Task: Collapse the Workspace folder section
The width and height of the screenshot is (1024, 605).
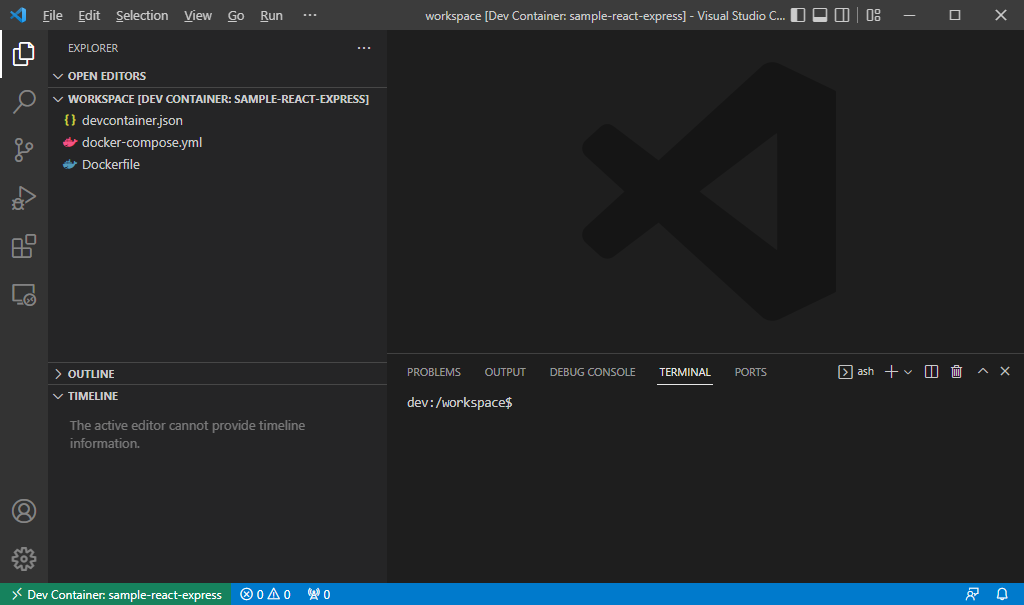Action: (x=218, y=99)
